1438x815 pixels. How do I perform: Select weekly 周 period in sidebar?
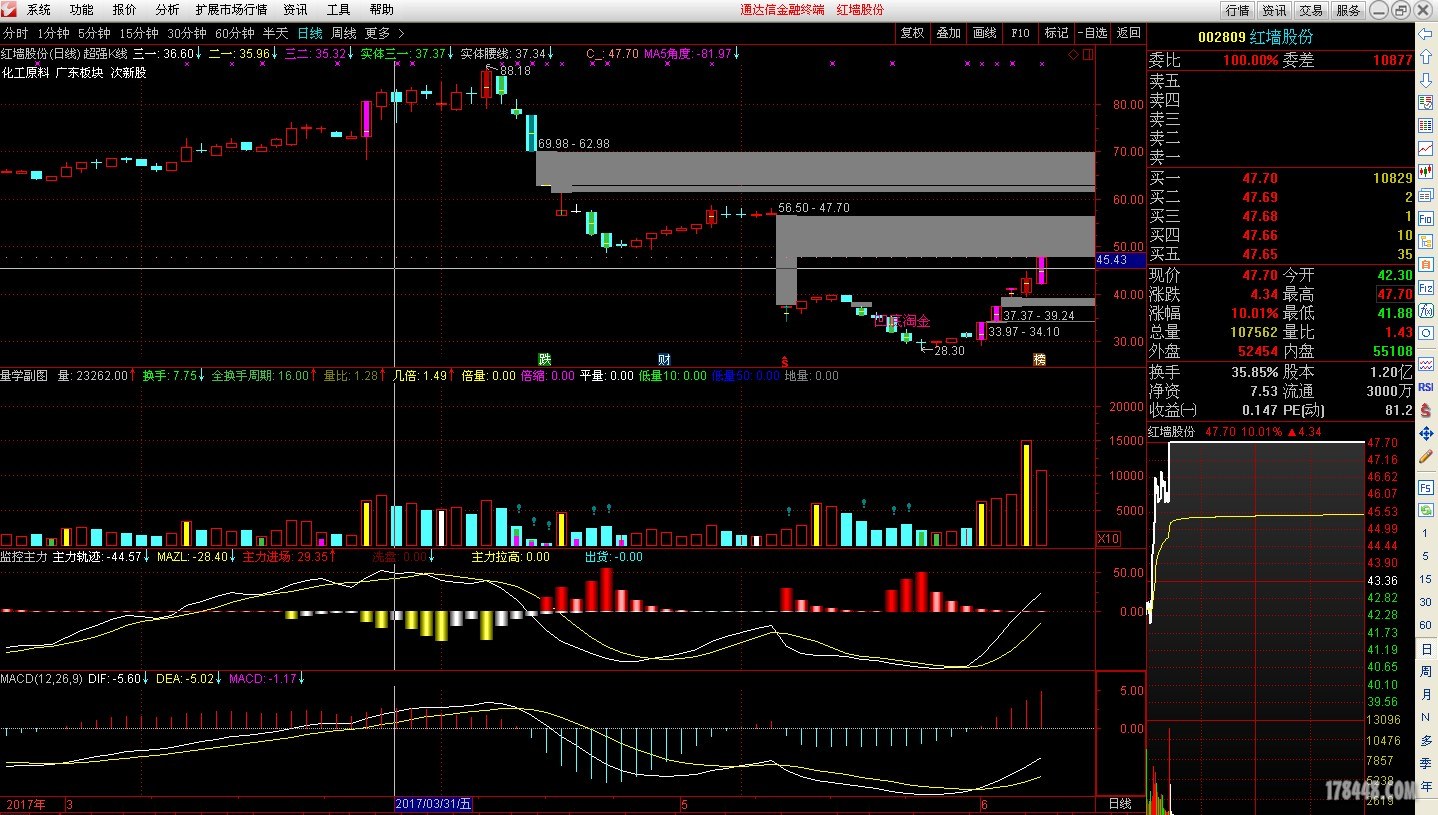coord(1425,671)
